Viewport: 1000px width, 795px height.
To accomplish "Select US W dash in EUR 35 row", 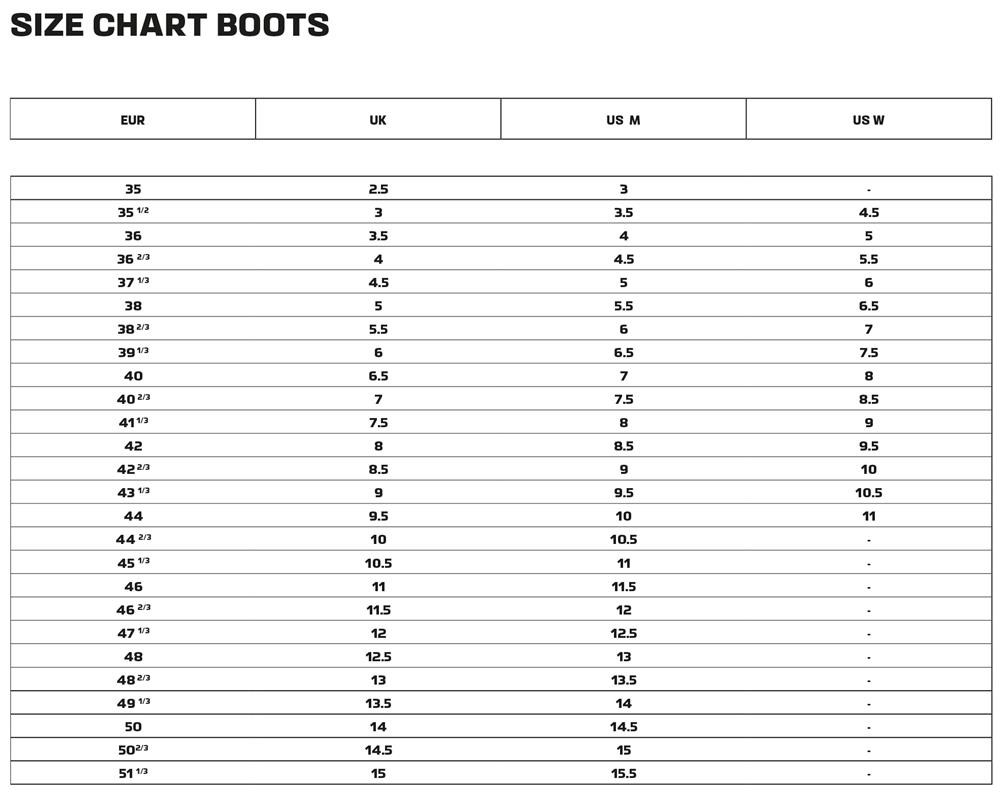I will (868, 189).
